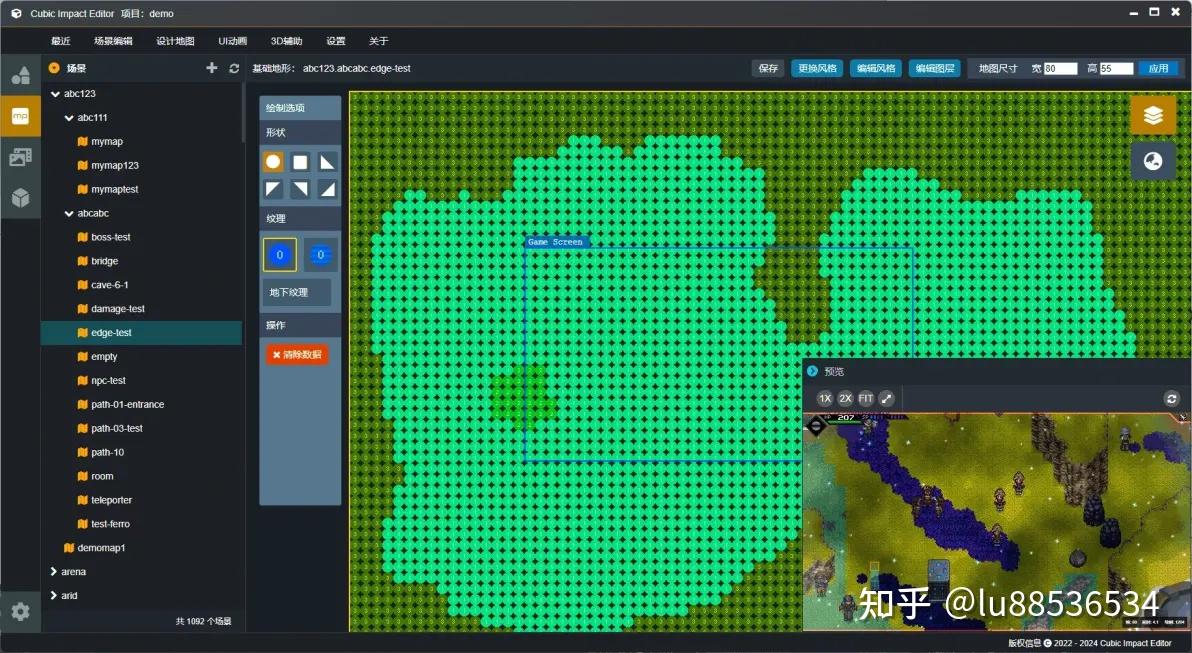Collapse the abcabc folder
The image size is (1192, 653).
click(x=68, y=214)
